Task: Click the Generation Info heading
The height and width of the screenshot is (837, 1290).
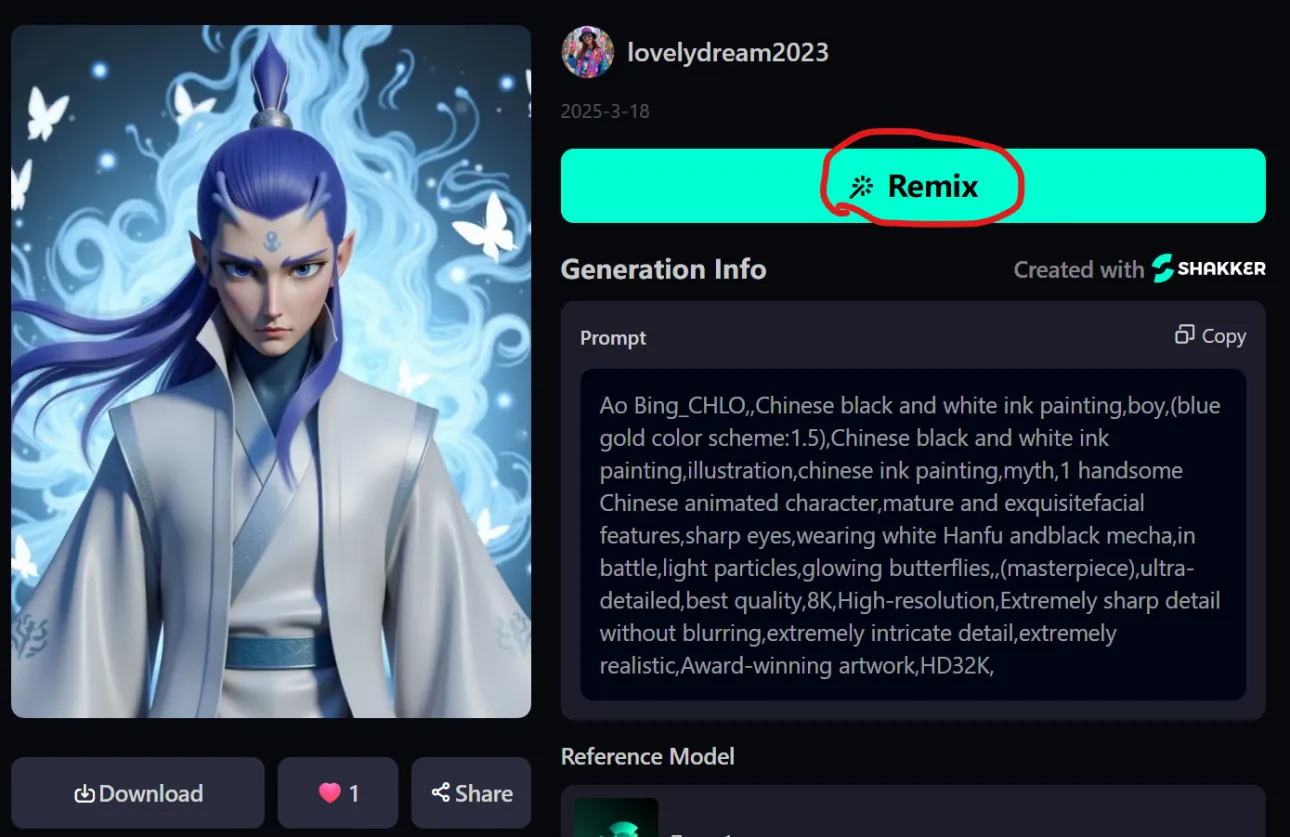Action: click(664, 269)
